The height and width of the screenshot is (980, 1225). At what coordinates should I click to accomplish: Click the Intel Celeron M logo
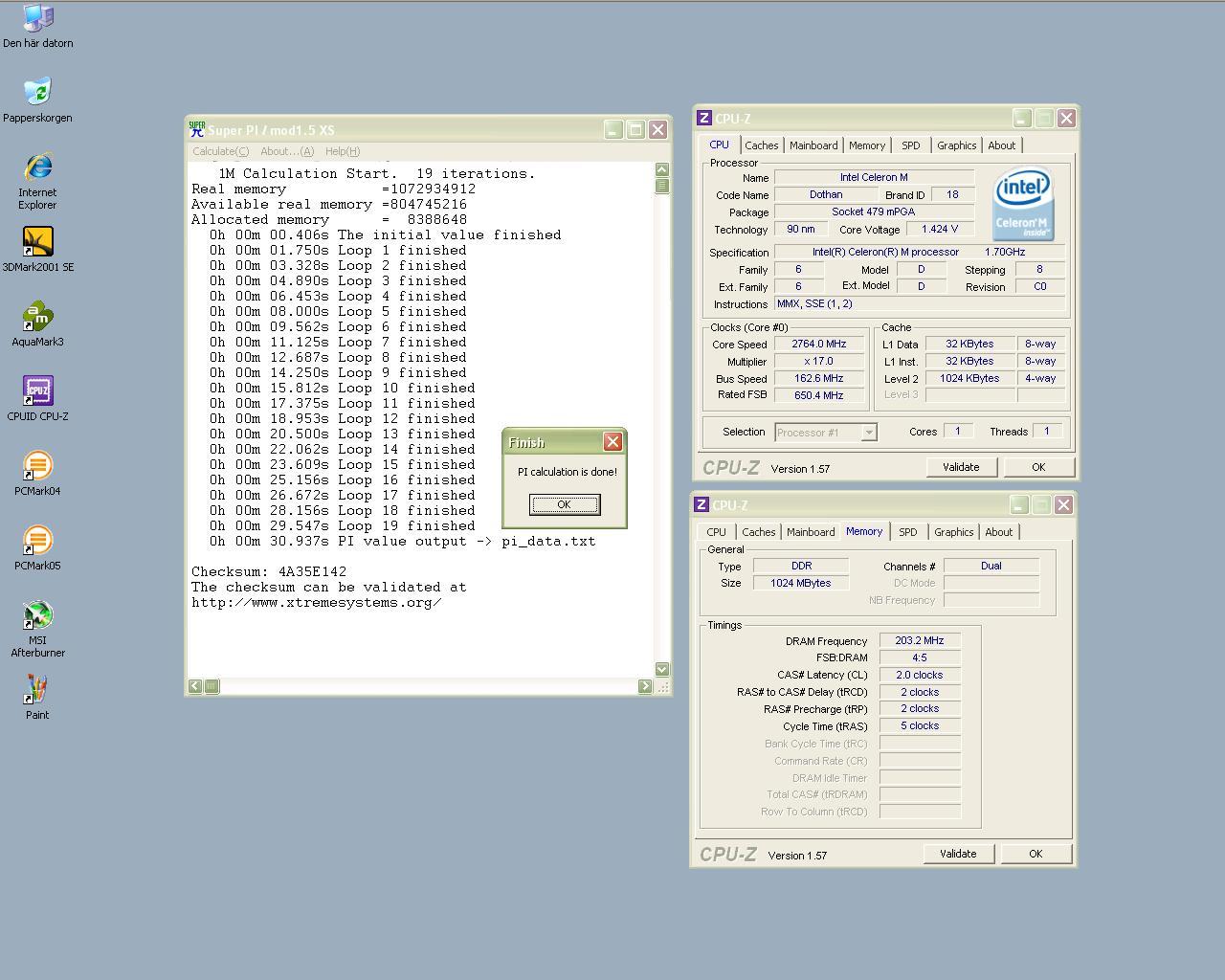[1023, 205]
